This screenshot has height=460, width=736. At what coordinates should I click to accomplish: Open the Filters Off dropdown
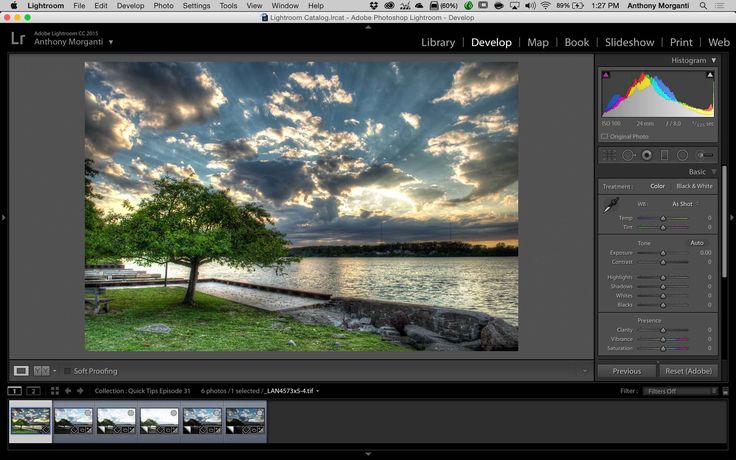click(x=678, y=391)
